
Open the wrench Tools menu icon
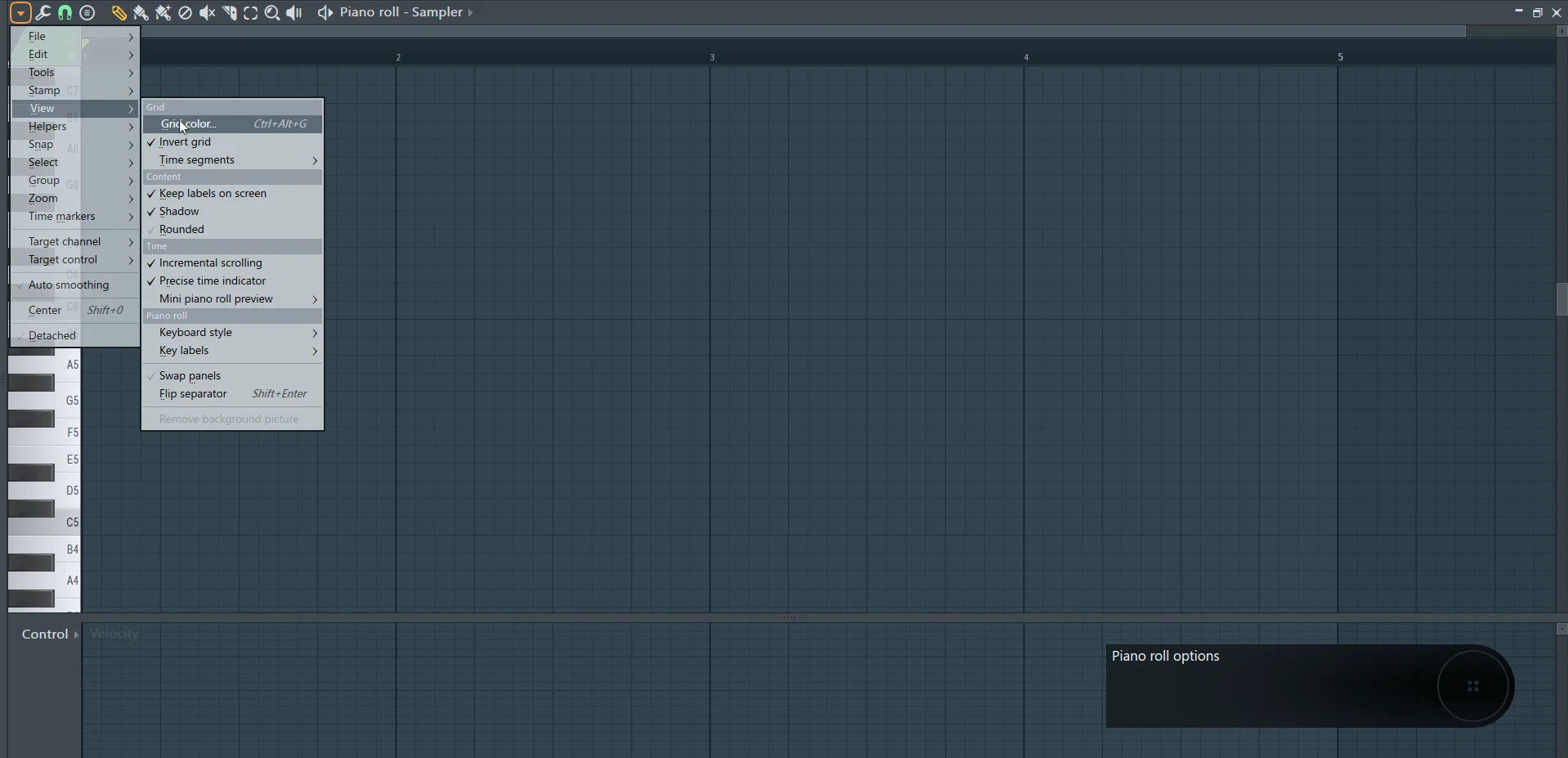click(x=43, y=12)
